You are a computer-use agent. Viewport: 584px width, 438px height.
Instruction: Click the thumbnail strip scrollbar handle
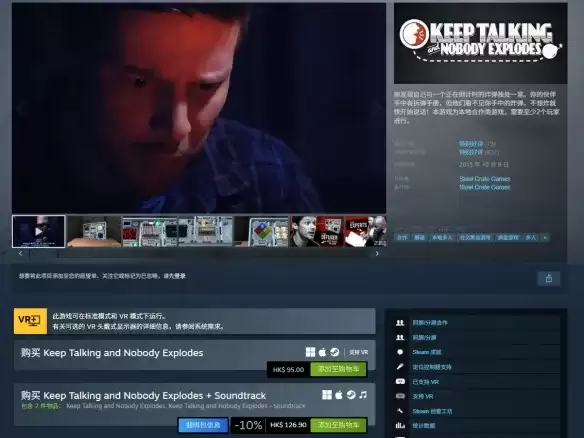pos(44,254)
